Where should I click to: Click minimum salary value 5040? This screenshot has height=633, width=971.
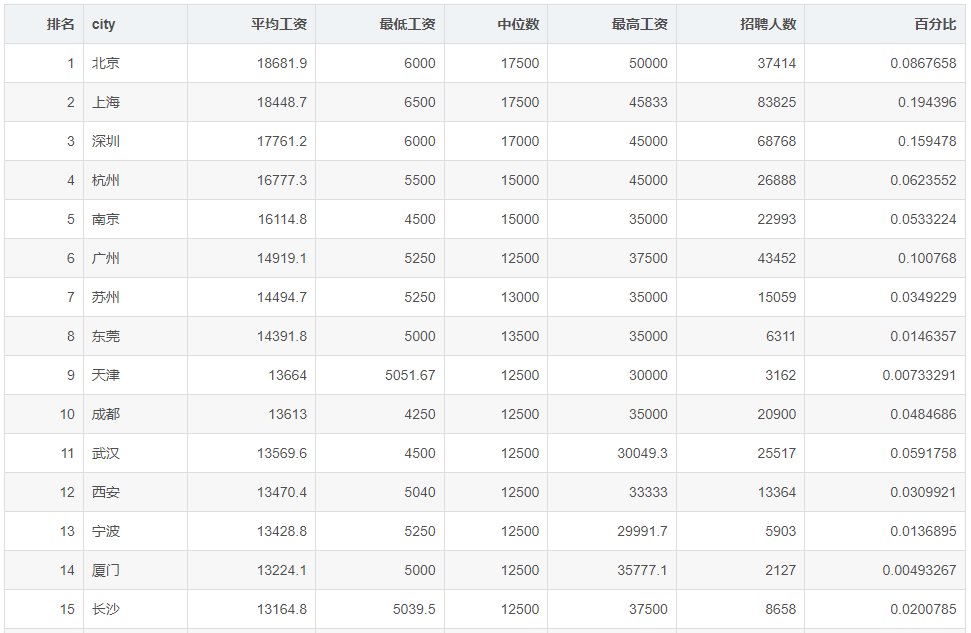(x=420, y=492)
